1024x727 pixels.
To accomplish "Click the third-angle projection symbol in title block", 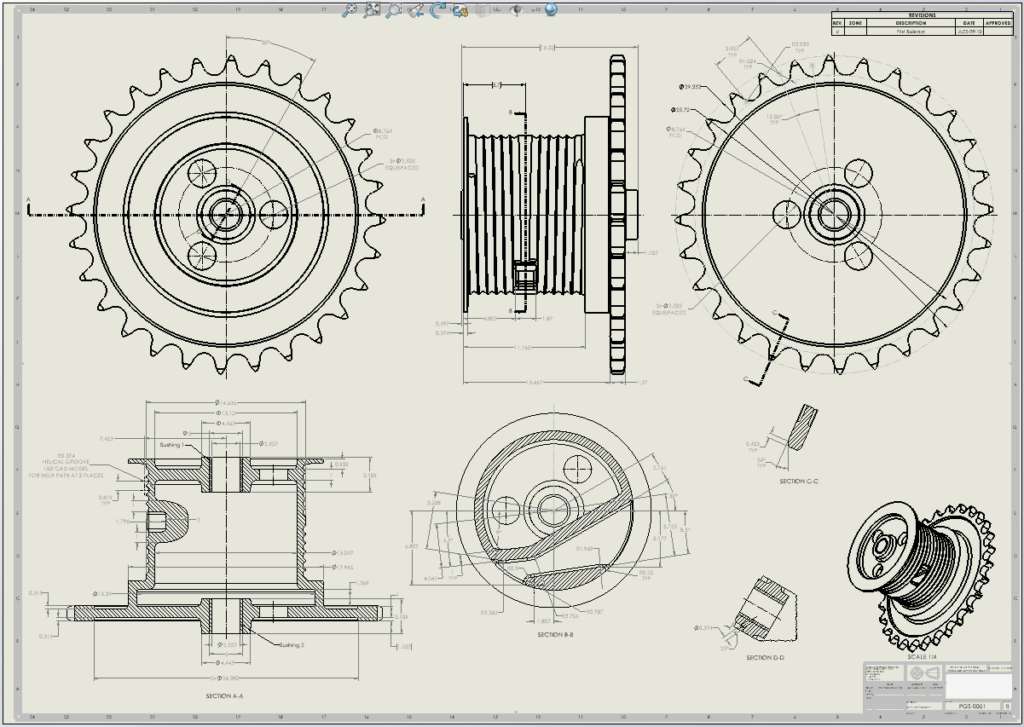I will coord(924,673).
